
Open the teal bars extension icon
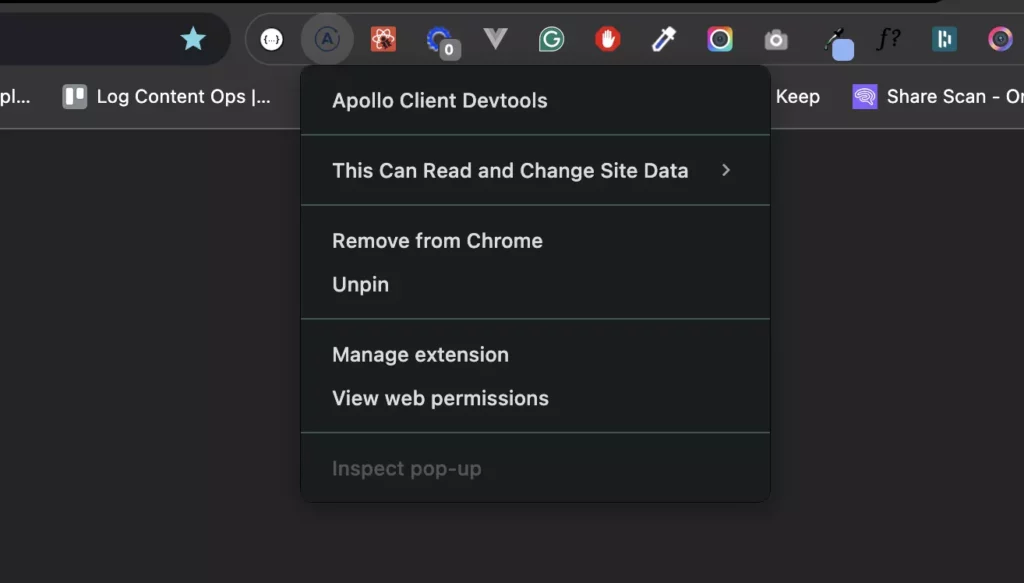click(x=944, y=39)
